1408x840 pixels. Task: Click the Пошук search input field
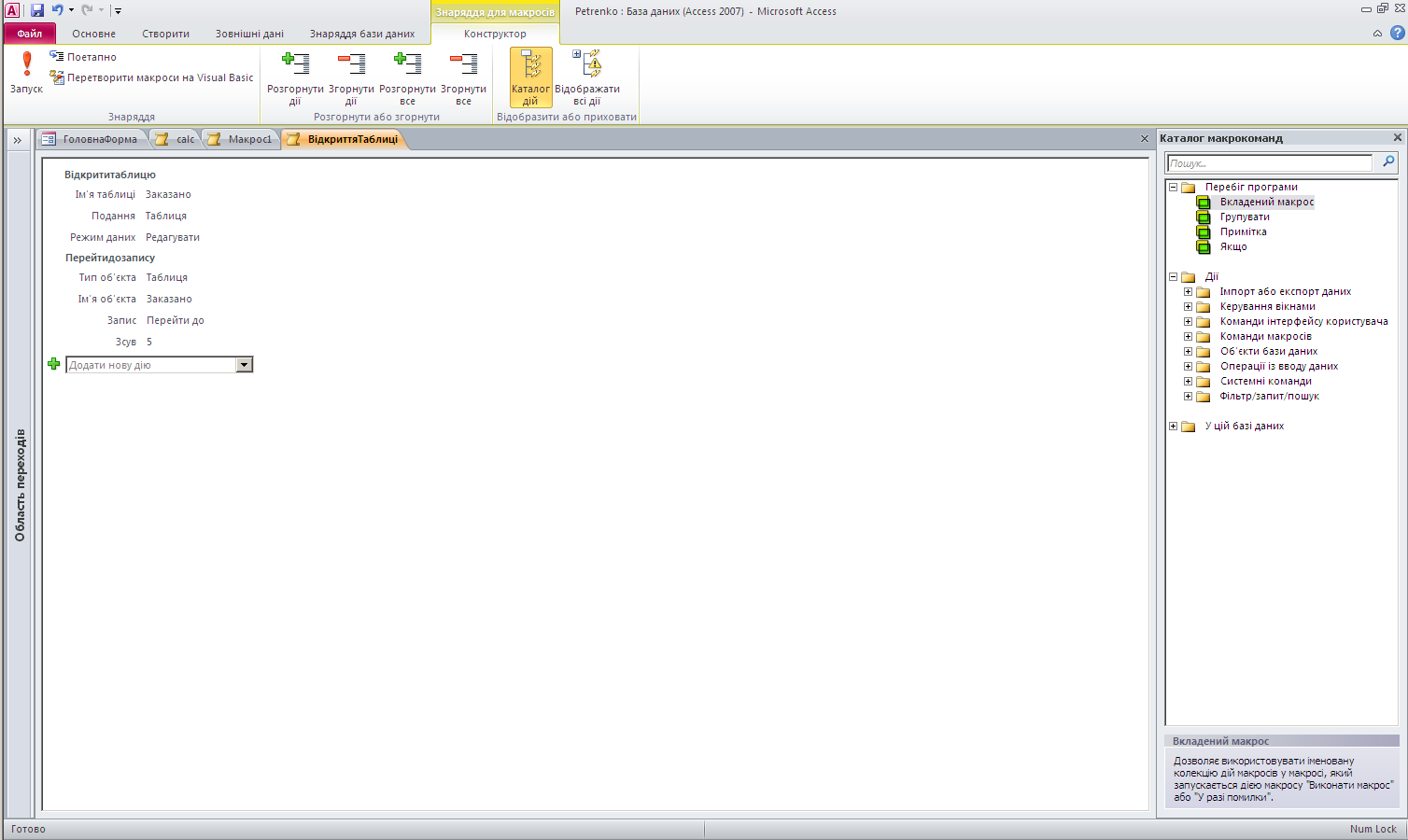point(1269,163)
